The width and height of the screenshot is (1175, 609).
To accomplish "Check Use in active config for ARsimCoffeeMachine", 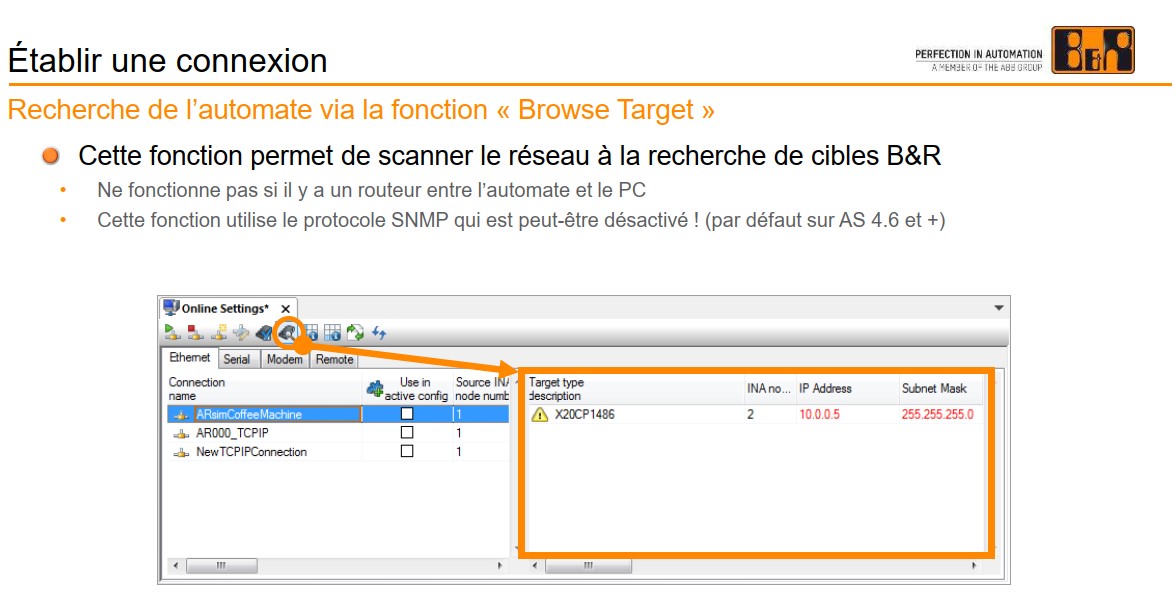I will pos(407,413).
